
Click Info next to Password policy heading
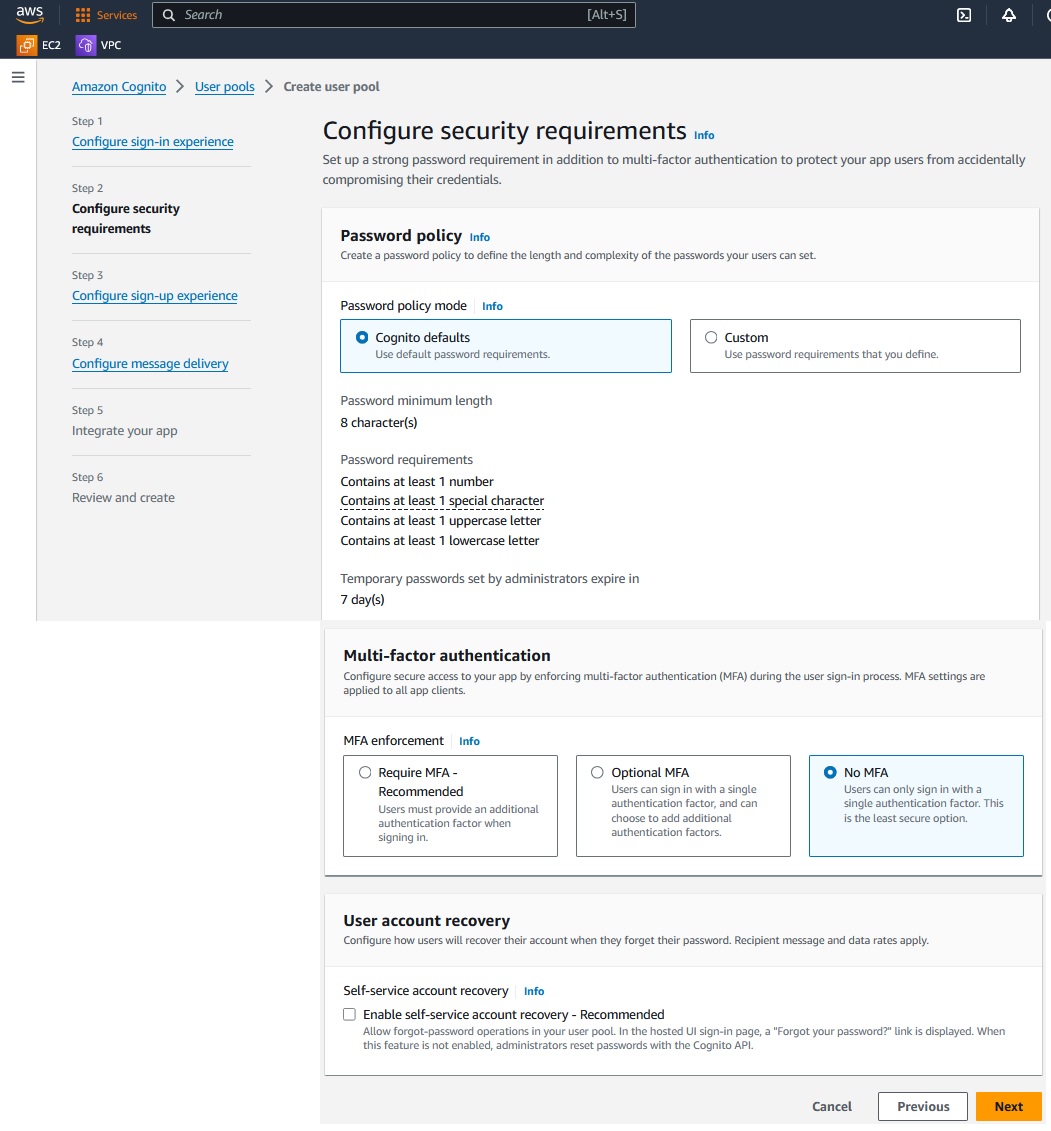click(x=480, y=237)
